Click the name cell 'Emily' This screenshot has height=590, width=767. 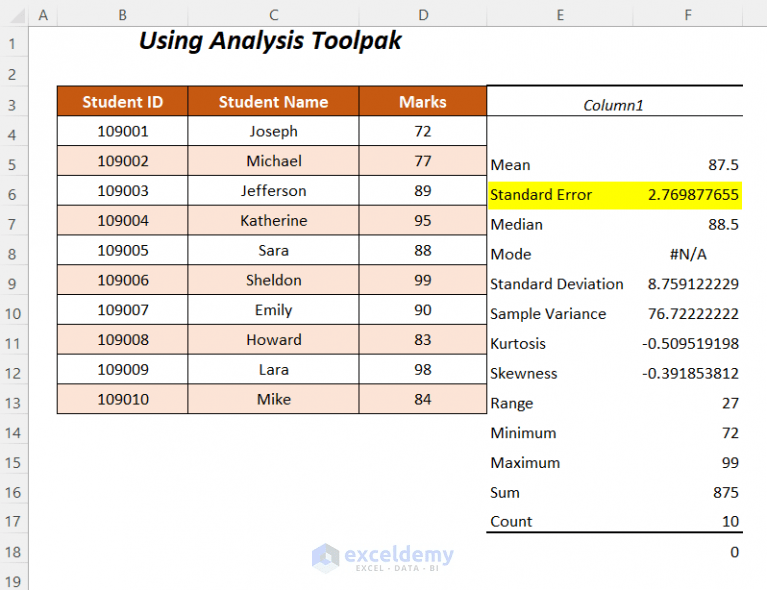click(x=273, y=310)
